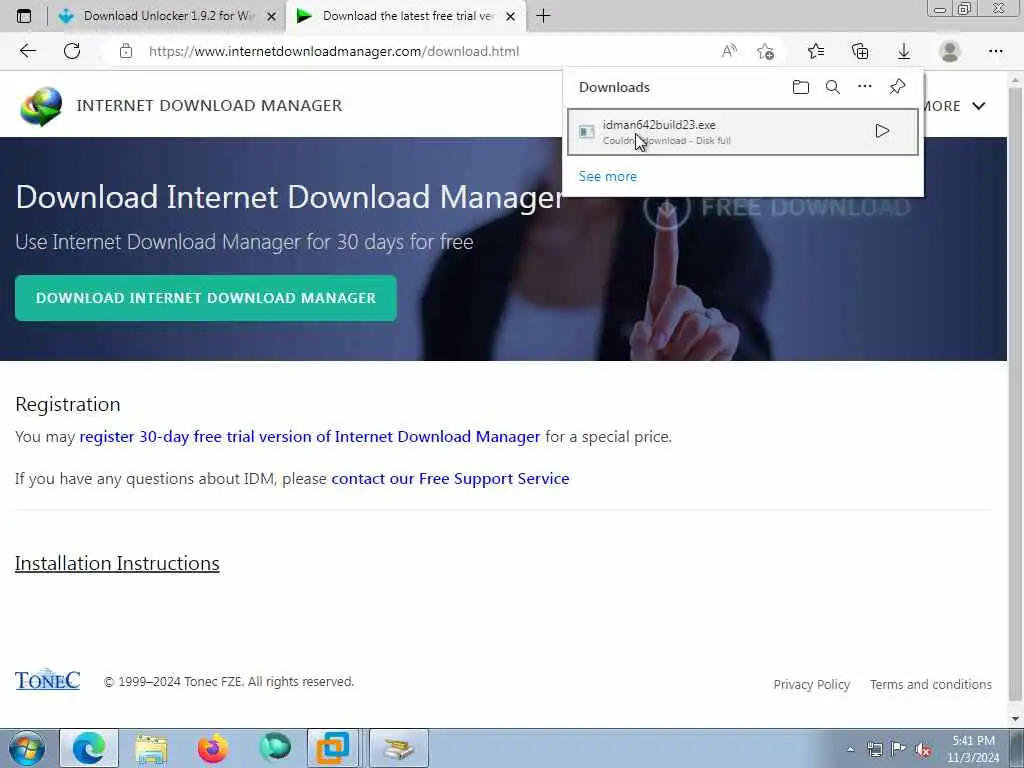The width and height of the screenshot is (1024, 768).
Task: Open the Windows Start menu
Action: 27,748
